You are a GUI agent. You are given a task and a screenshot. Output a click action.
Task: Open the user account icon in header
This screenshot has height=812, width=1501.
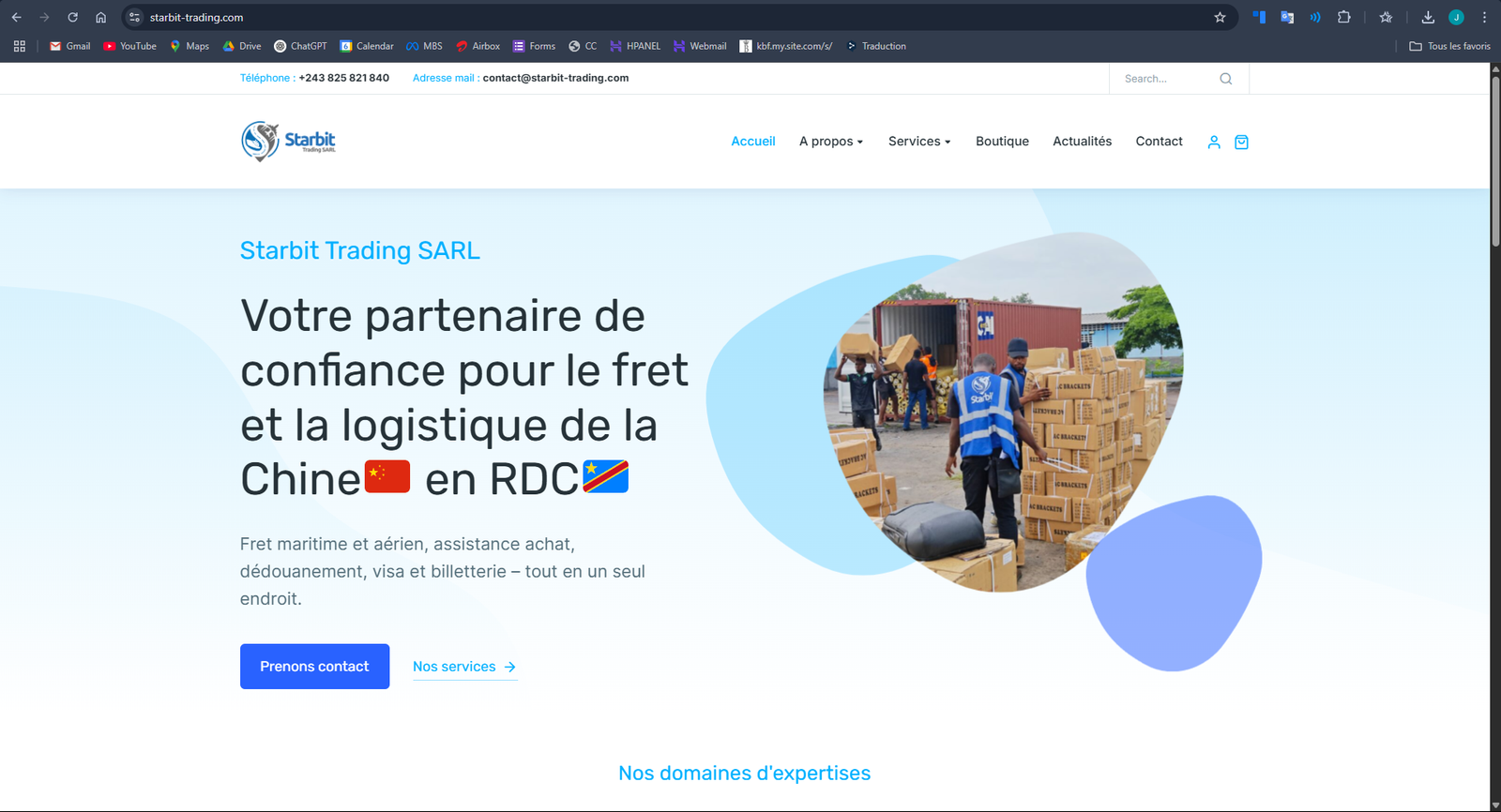click(1214, 142)
